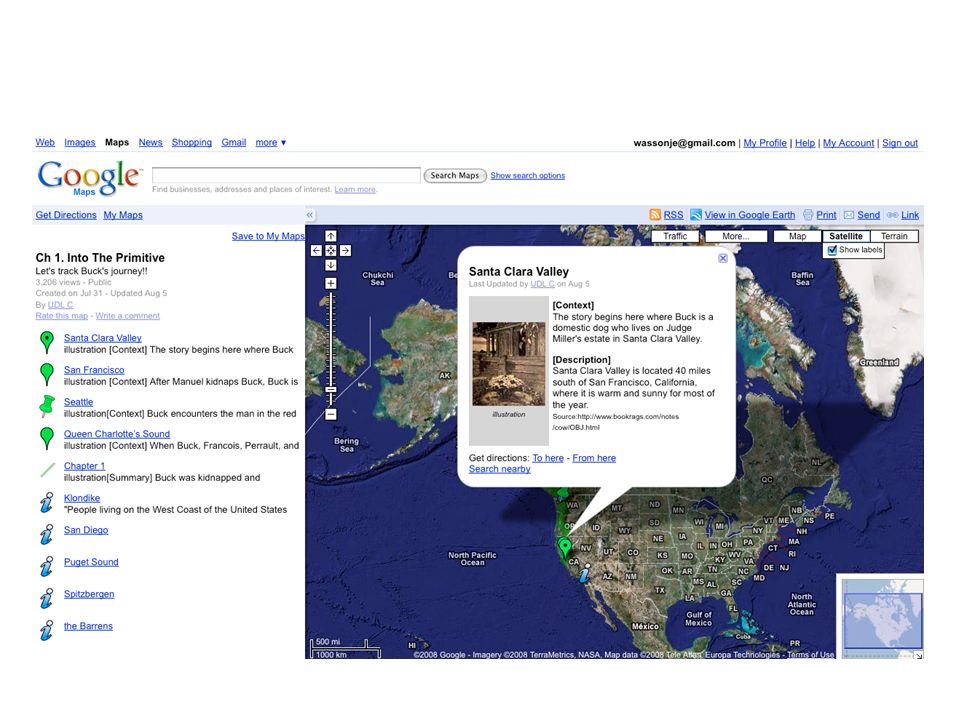Toggle the Traffic map overlay
The image size is (960, 720).
(675, 236)
